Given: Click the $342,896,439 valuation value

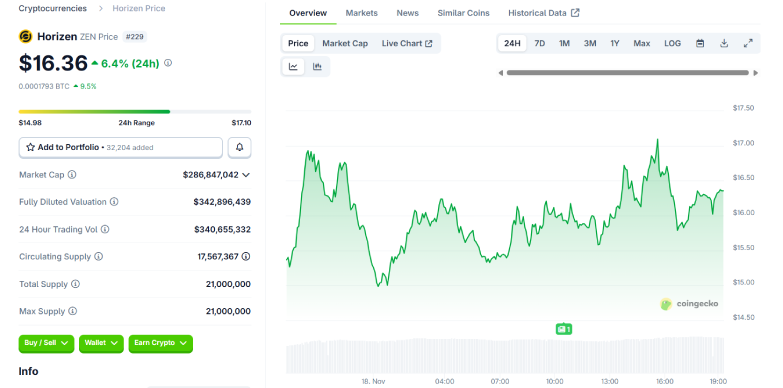Looking at the screenshot, I should pos(222,202).
